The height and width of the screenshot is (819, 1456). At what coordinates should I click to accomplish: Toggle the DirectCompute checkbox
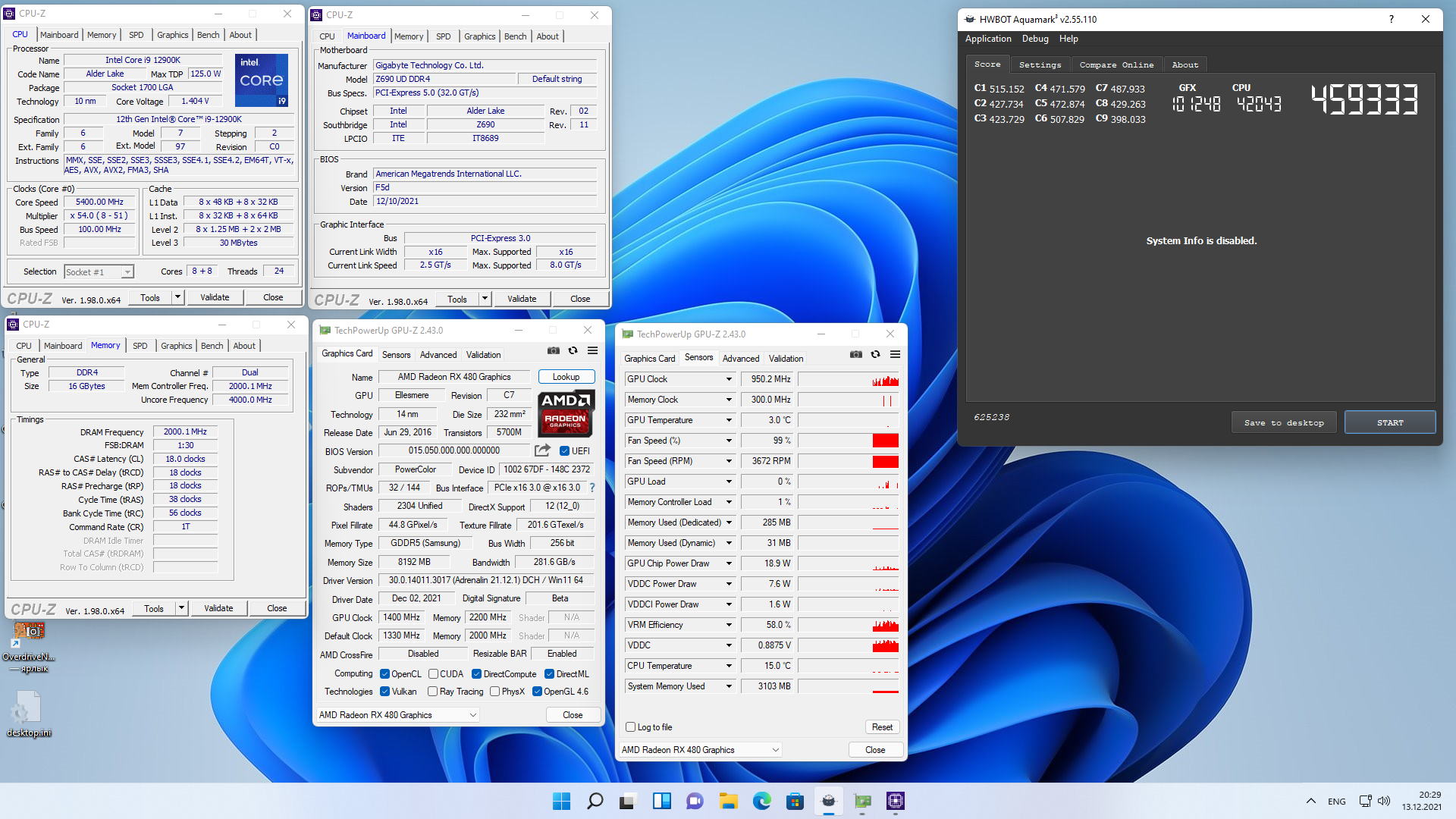[476, 673]
